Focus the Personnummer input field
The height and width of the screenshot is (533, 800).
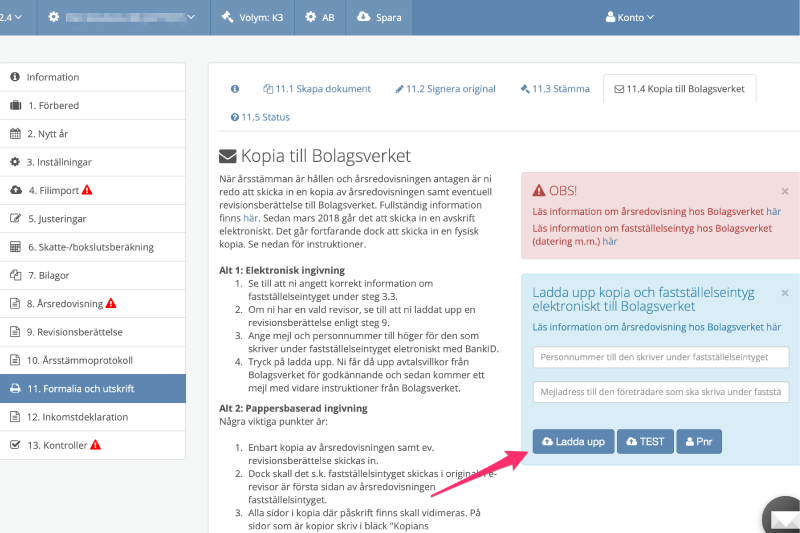tap(661, 357)
